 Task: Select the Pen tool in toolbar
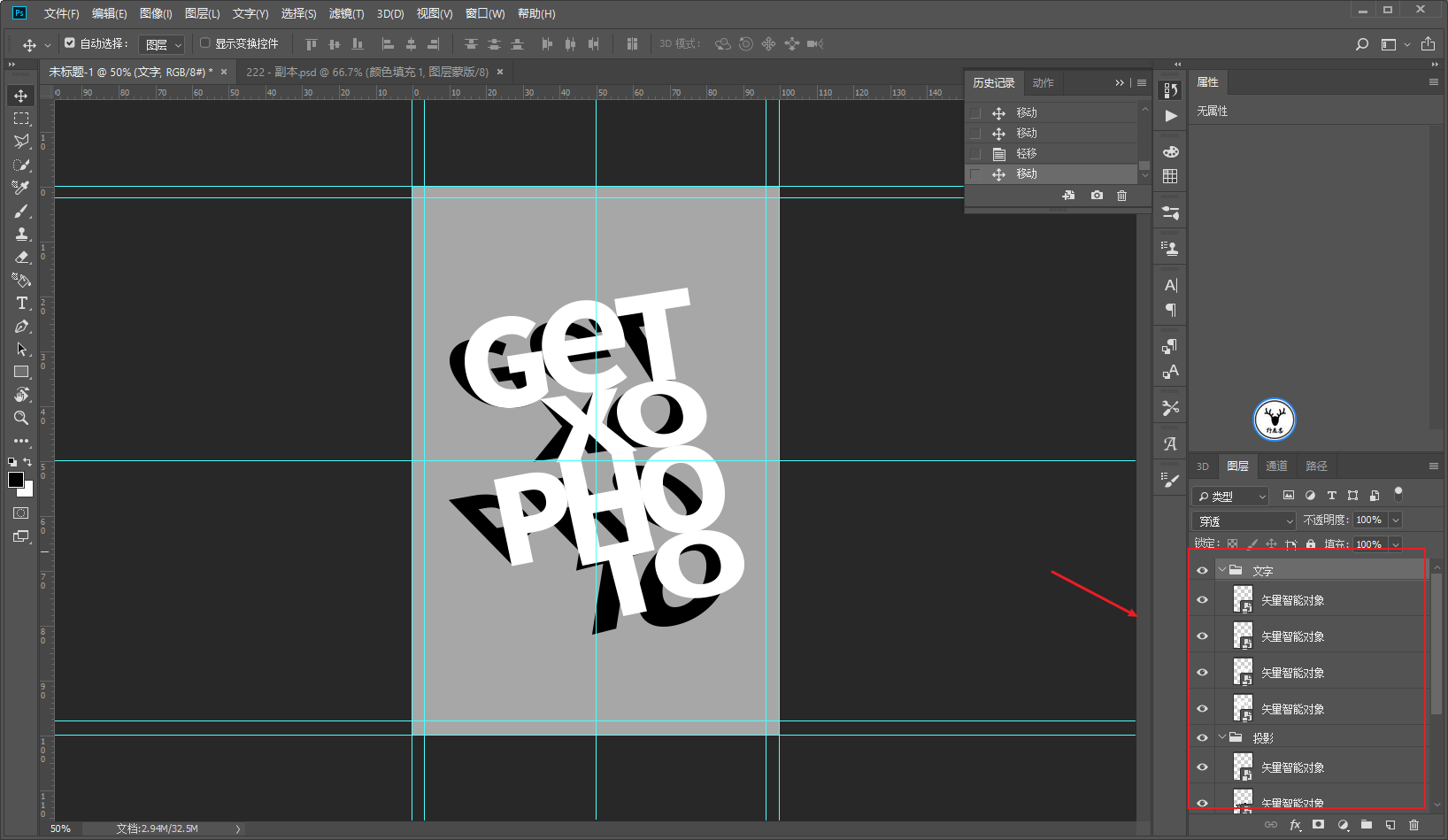point(21,326)
